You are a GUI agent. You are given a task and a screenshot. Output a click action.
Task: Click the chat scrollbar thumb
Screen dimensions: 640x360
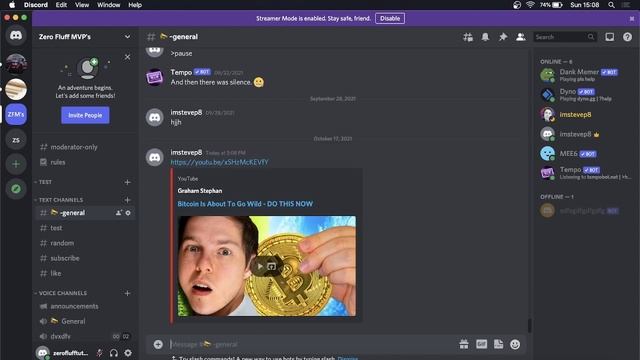tap(529, 325)
